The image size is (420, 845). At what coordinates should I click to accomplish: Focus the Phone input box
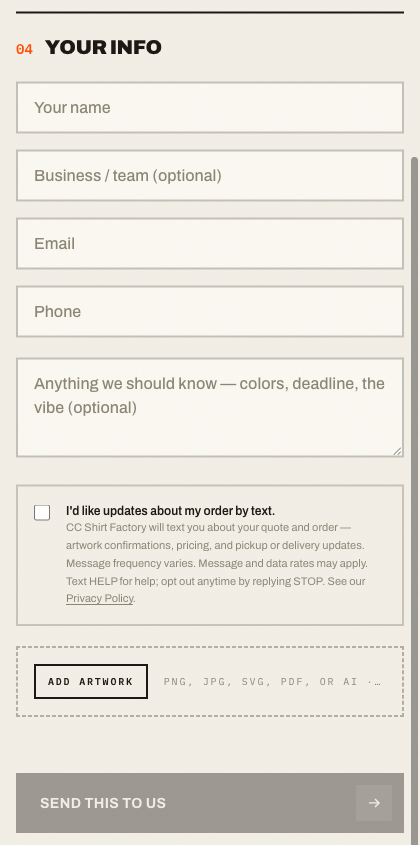click(210, 311)
